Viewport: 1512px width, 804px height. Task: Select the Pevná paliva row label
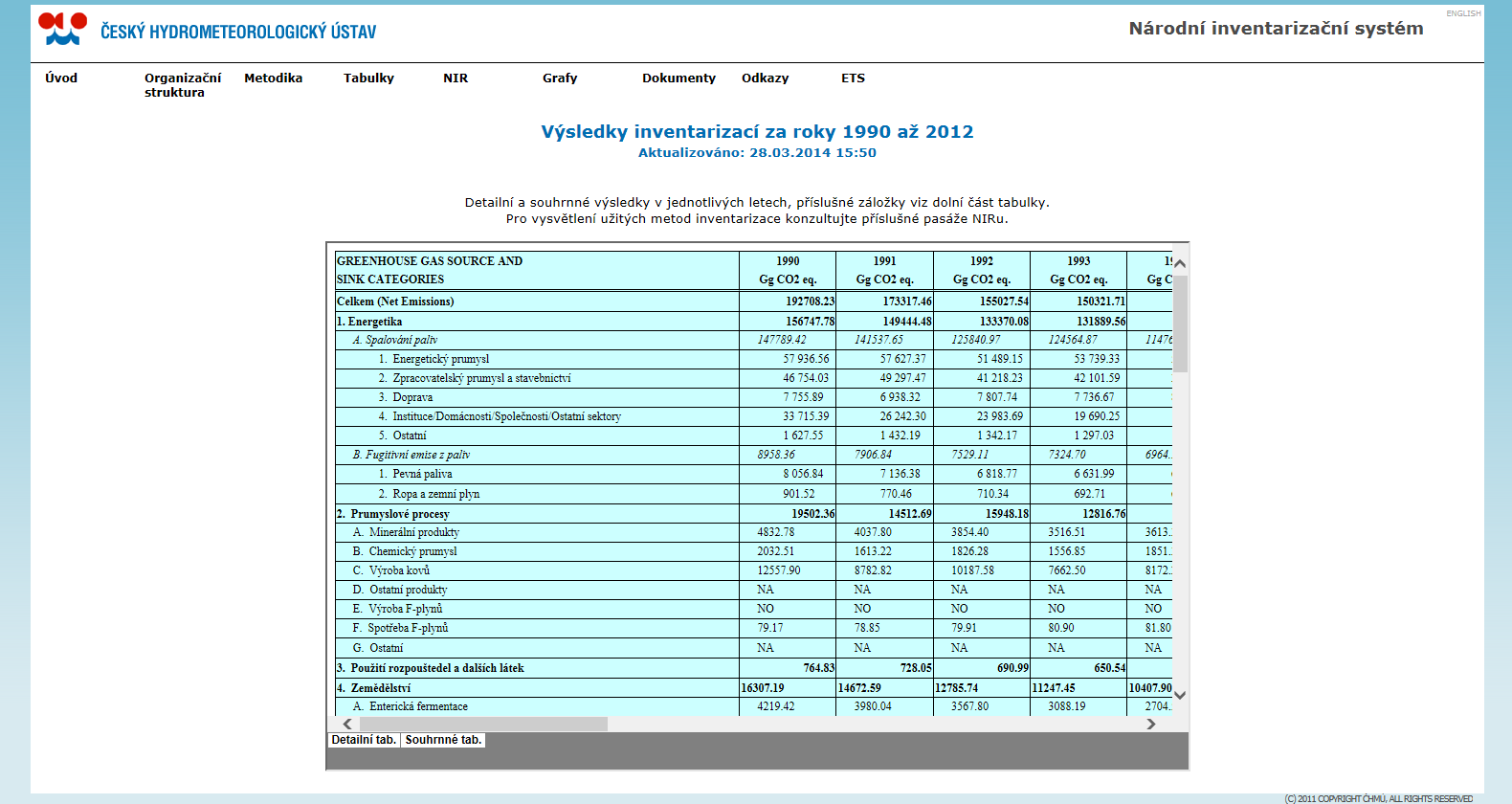[x=415, y=474]
